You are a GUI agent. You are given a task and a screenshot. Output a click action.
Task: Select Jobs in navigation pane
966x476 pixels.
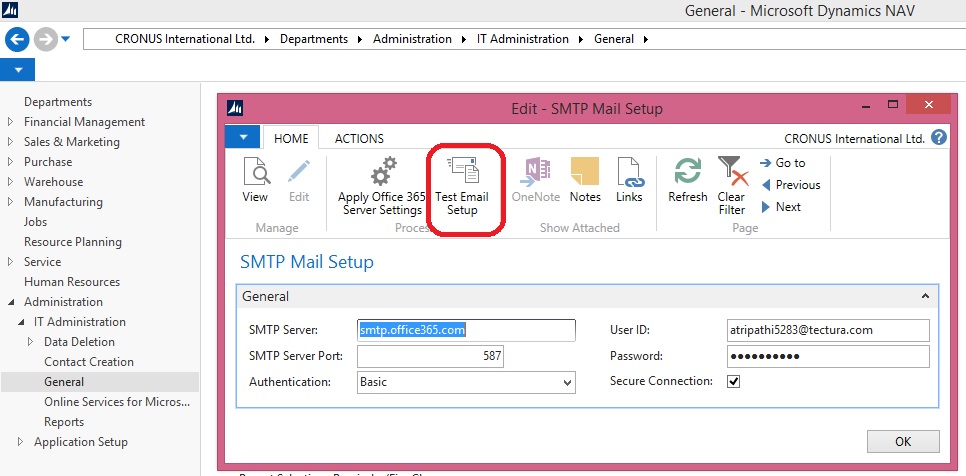[36, 222]
